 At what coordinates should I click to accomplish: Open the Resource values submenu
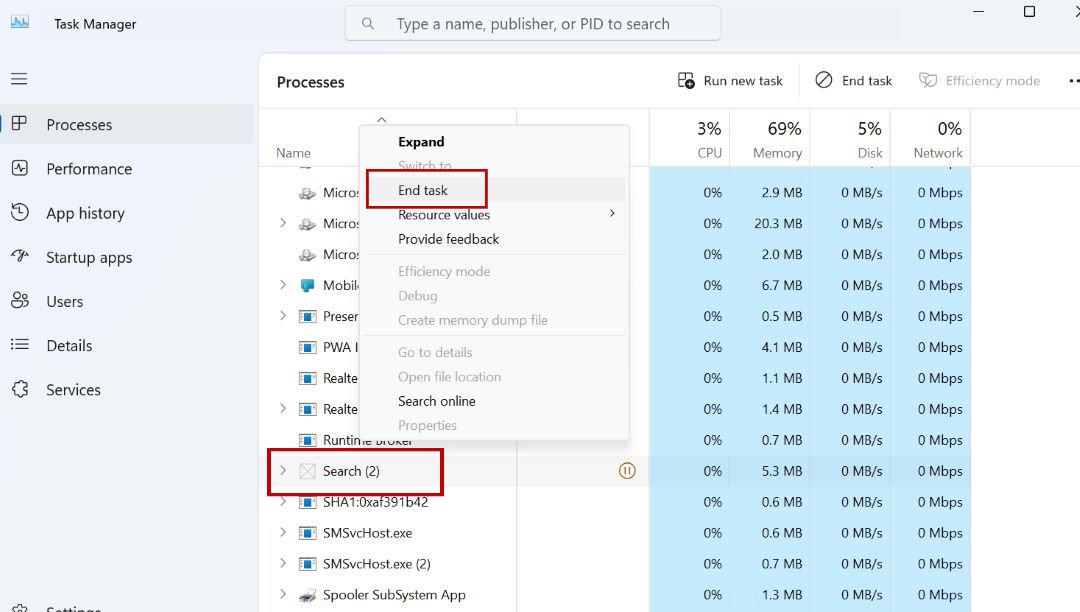[442, 214]
